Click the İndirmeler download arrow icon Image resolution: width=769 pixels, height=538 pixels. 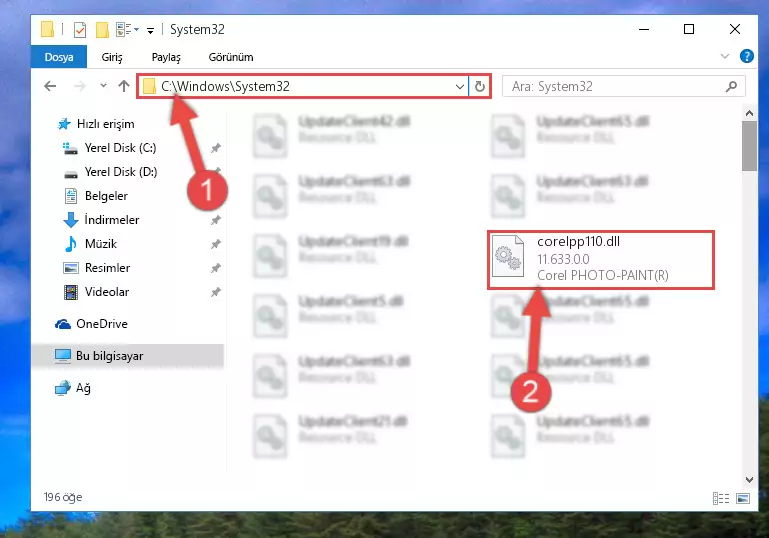(71, 220)
